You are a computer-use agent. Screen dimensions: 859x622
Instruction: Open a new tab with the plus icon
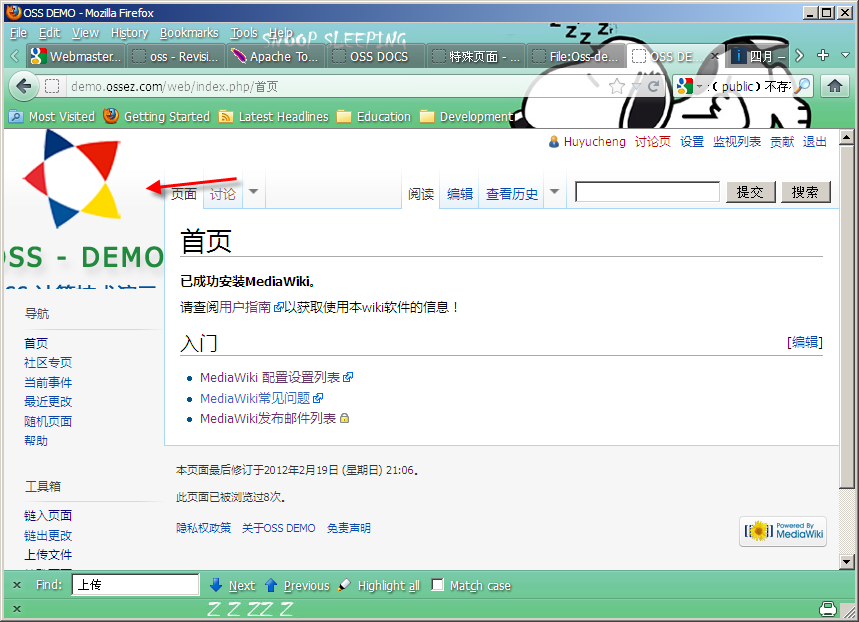coord(822,55)
